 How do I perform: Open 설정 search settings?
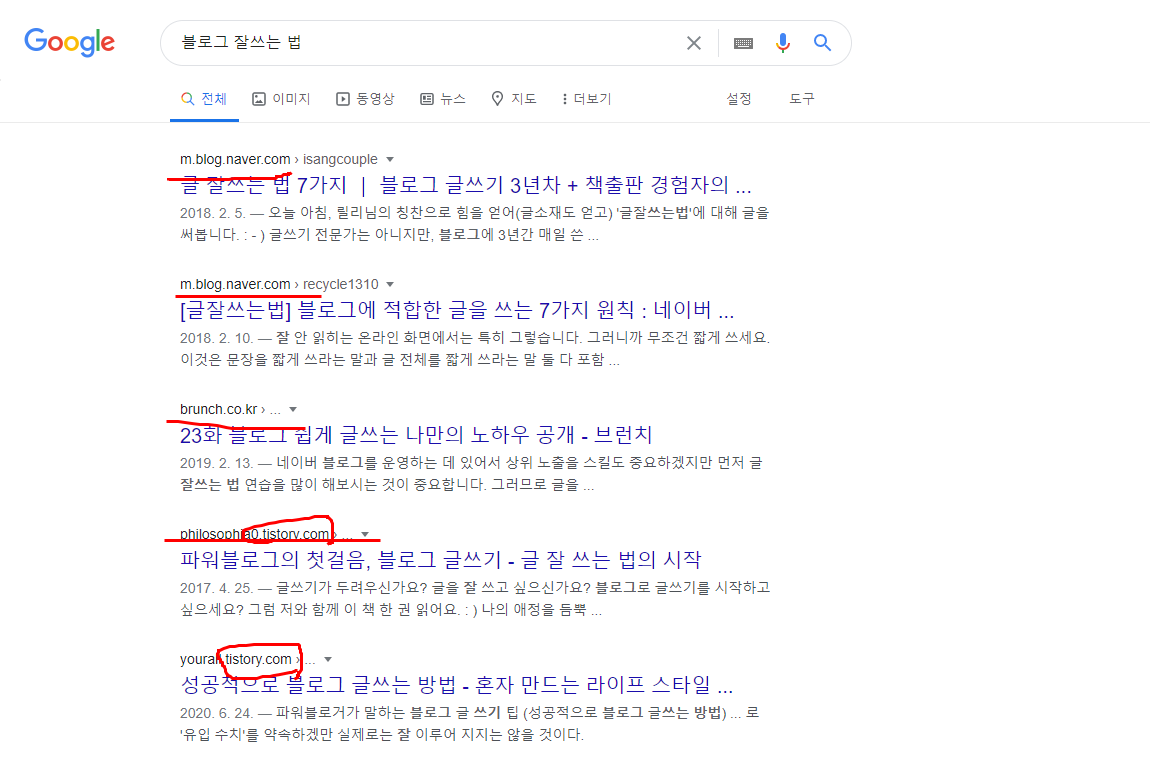[x=739, y=99]
